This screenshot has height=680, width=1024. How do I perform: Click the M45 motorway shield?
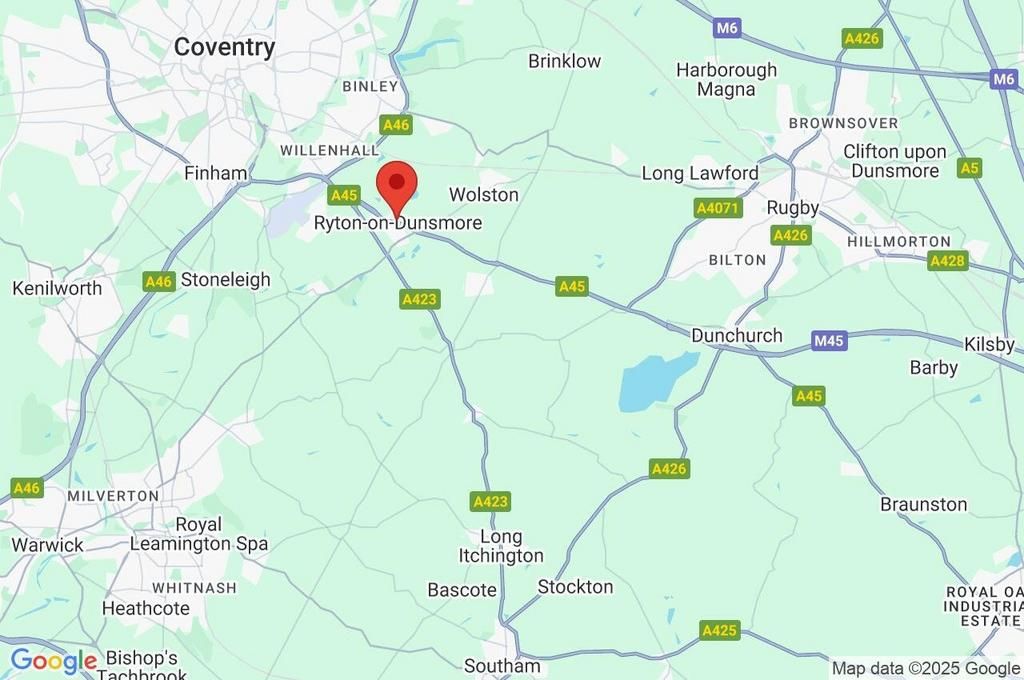pos(829,341)
